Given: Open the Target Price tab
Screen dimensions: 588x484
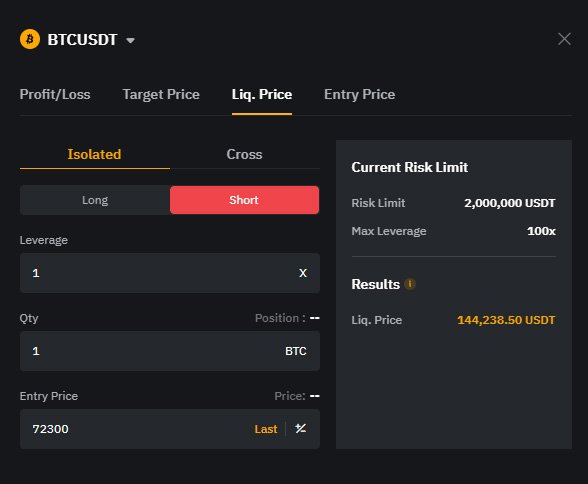Looking at the screenshot, I should 161,94.
